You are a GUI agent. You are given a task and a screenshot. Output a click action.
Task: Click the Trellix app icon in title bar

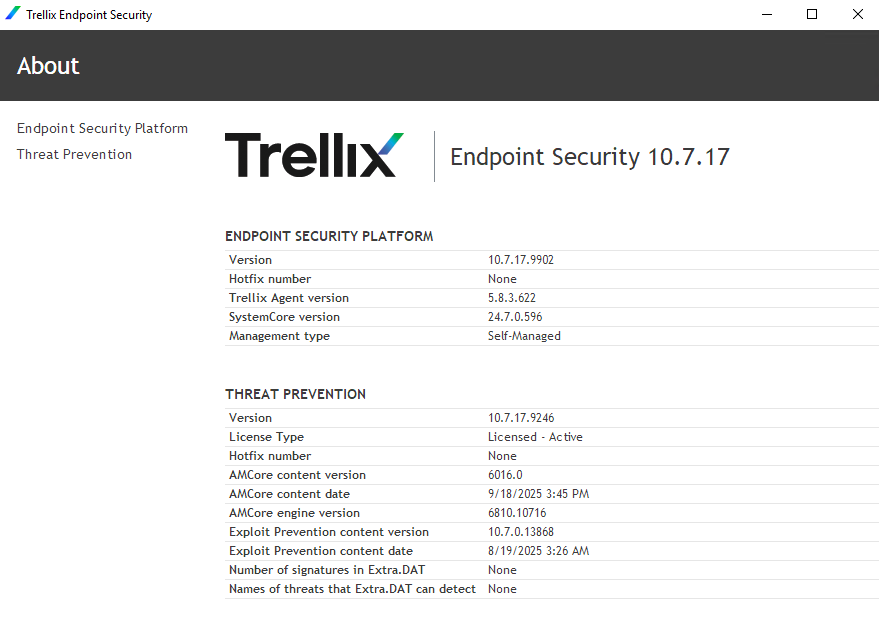[13, 13]
